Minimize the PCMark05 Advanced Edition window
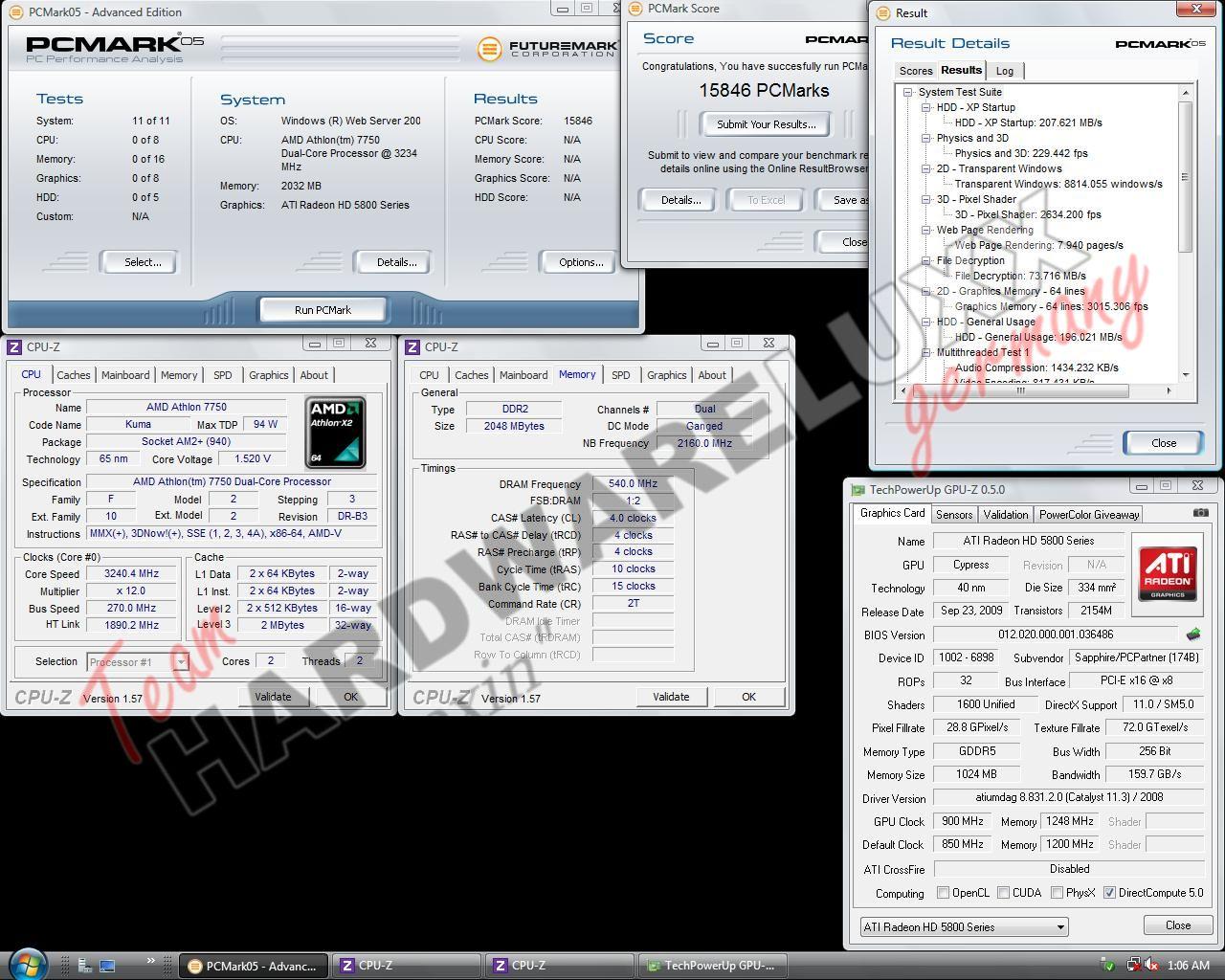 (562, 8)
